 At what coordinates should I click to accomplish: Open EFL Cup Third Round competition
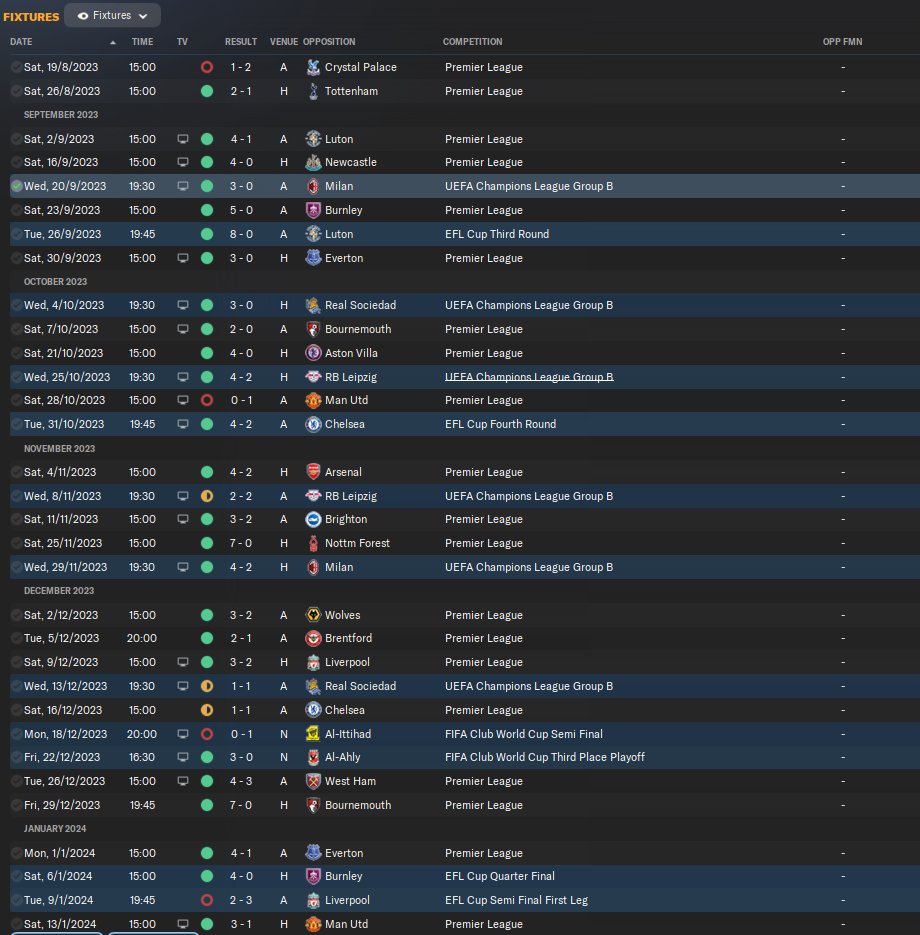coord(497,234)
